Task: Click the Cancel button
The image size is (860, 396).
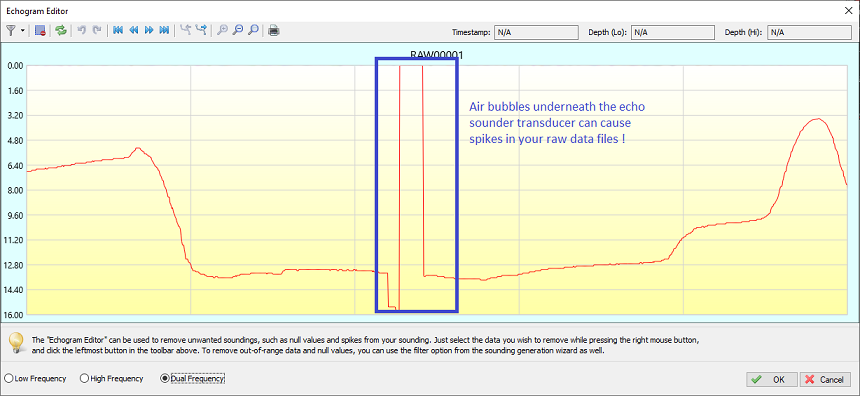Action: coord(825,380)
